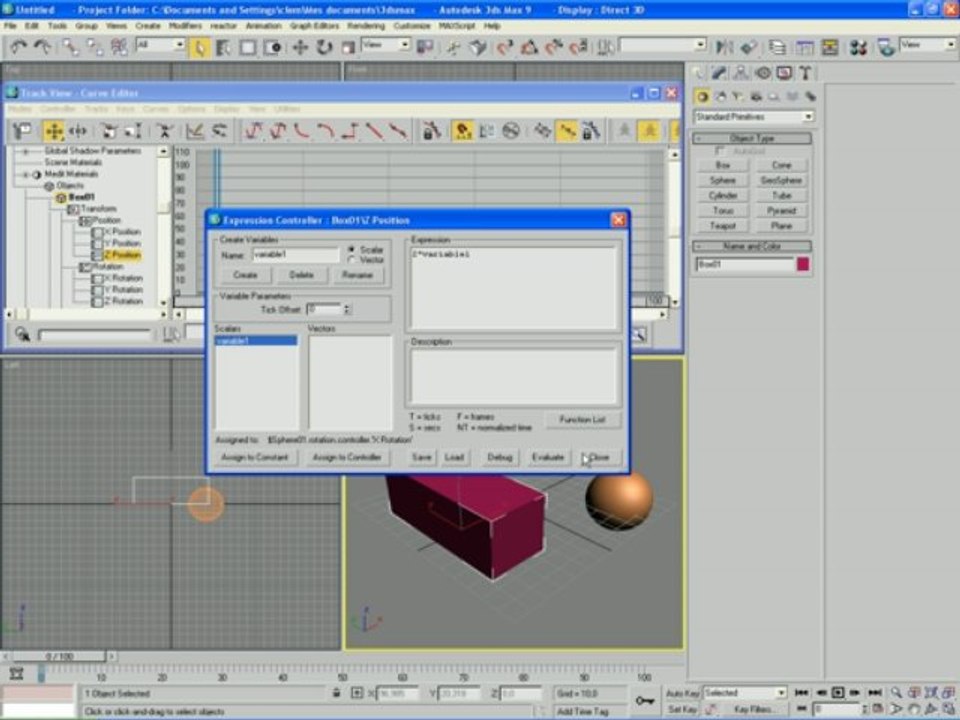Switch to the Motion command panel
The width and height of the screenshot is (960, 720).
coord(763,73)
